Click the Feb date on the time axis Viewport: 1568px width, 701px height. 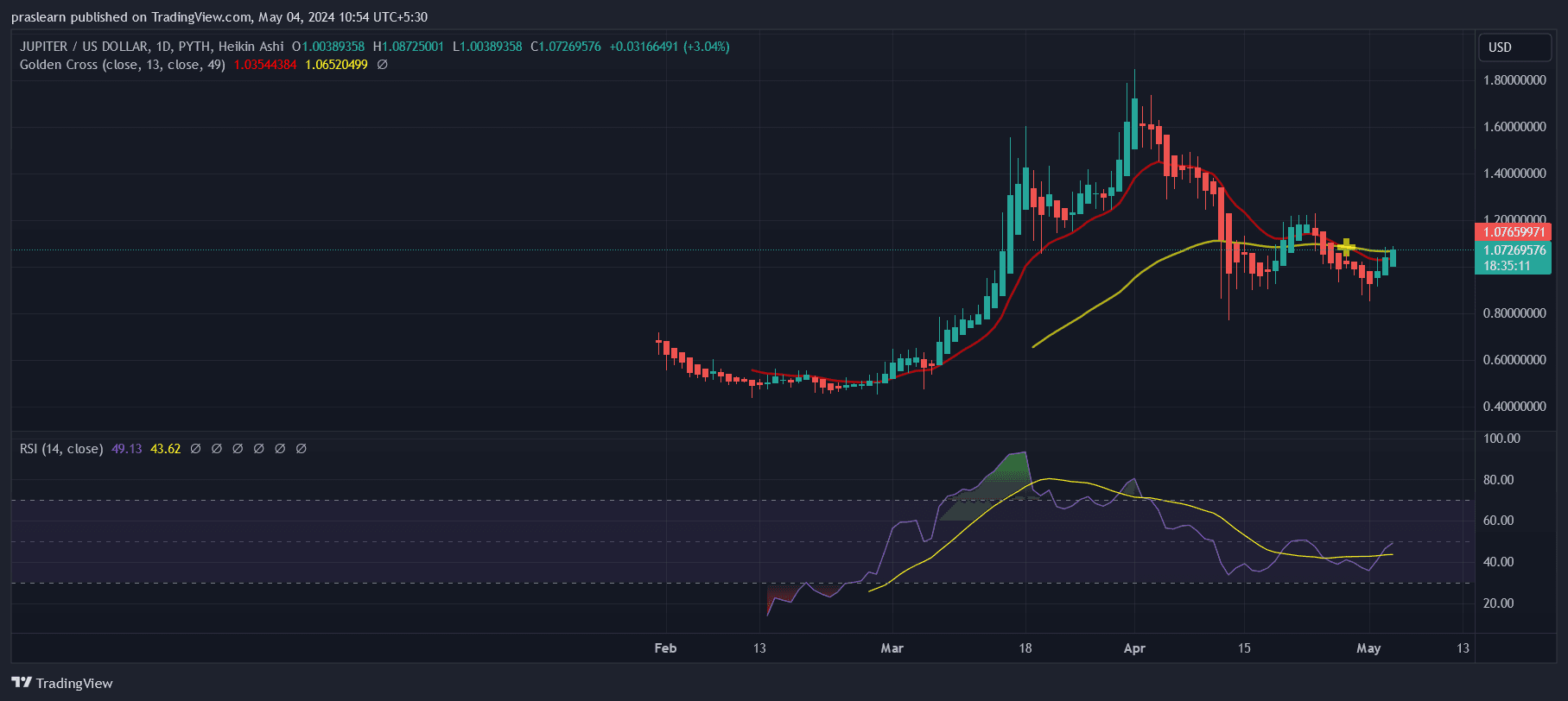pyautogui.click(x=665, y=648)
